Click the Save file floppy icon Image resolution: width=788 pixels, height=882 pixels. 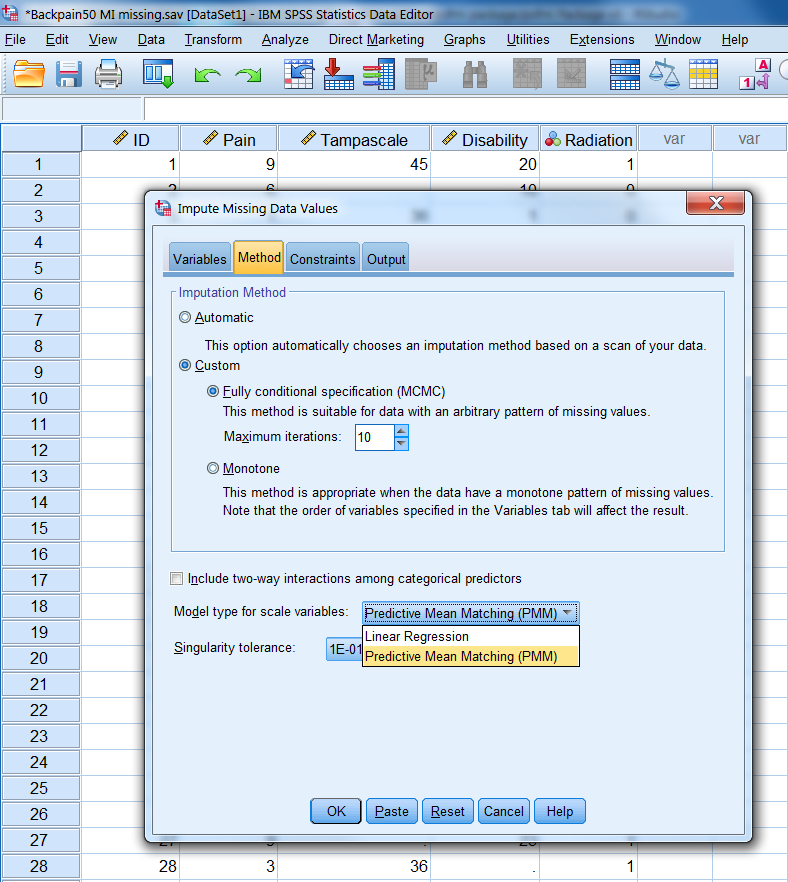[69, 74]
